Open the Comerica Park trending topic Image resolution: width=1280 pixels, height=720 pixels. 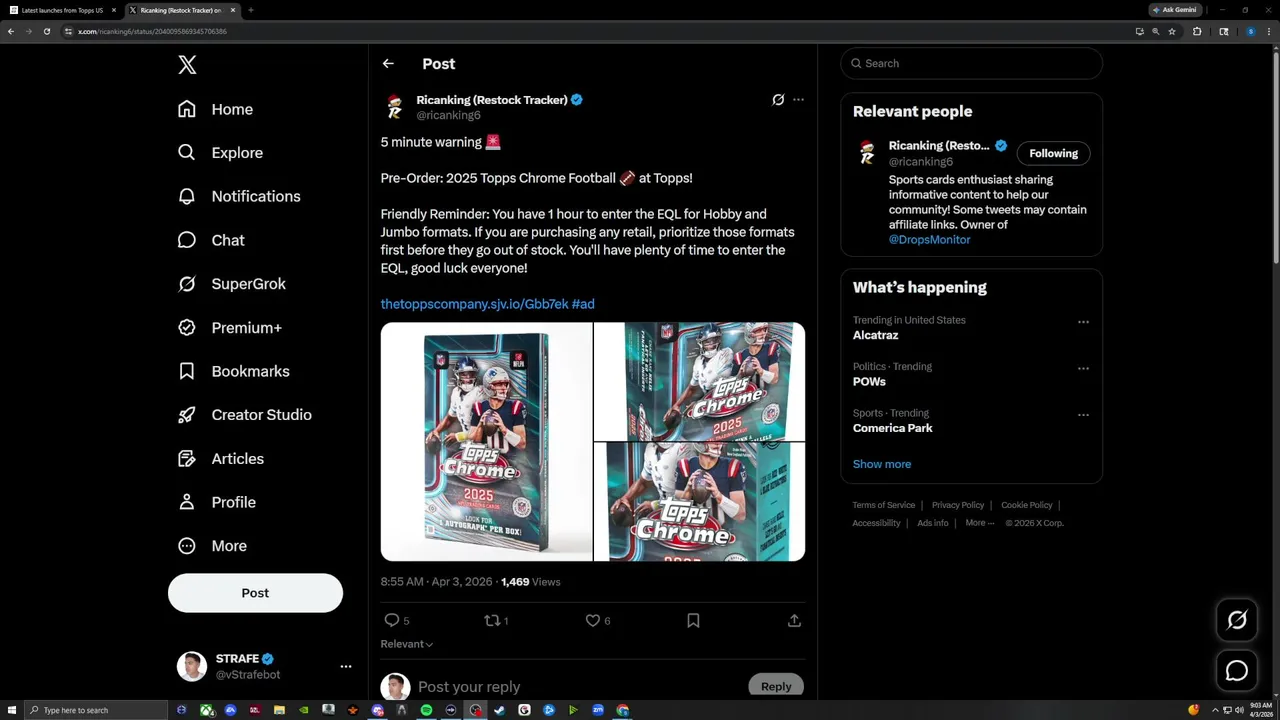(x=892, y=428)
